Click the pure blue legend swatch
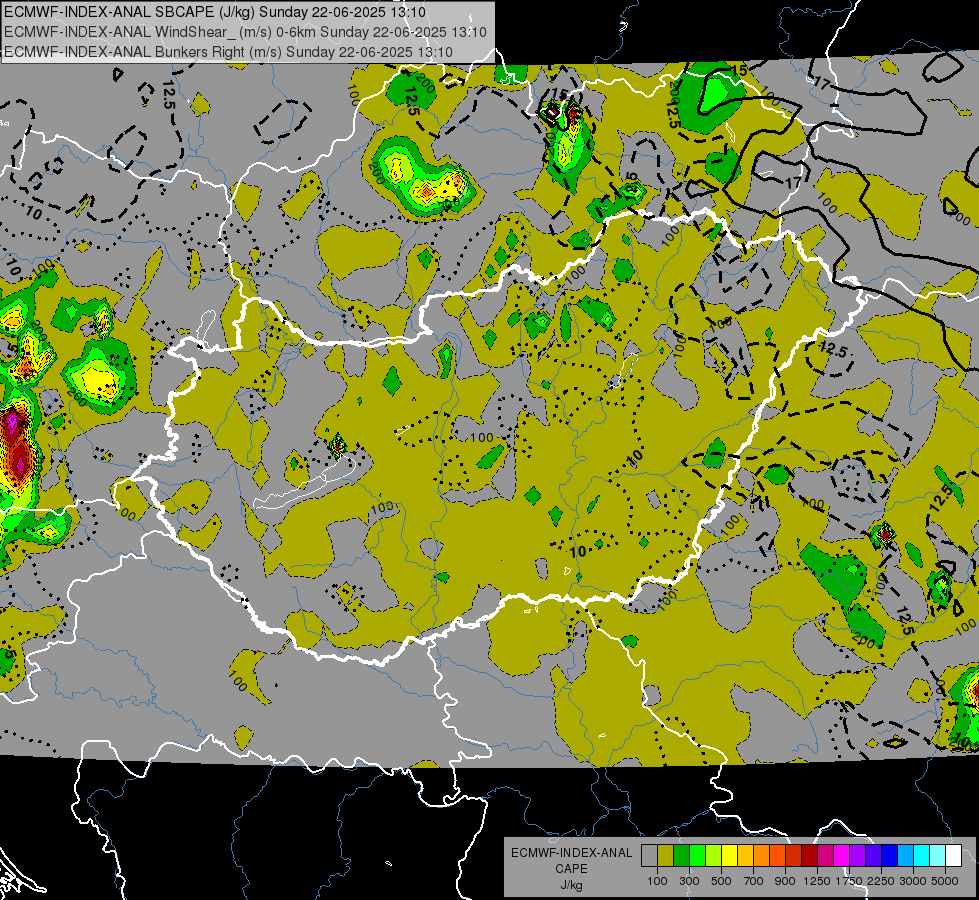The image size is (979, 900). 890,855
